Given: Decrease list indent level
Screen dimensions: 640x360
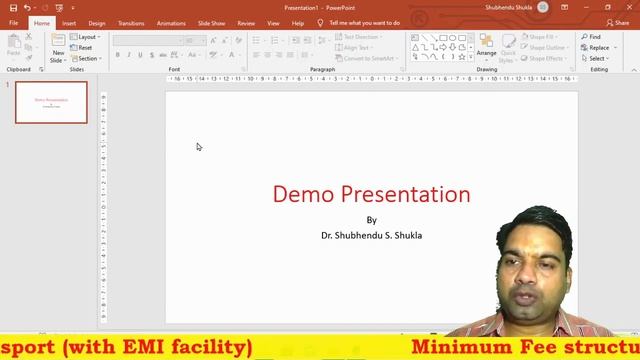Looking at the screenshot, I should (296, 40).
